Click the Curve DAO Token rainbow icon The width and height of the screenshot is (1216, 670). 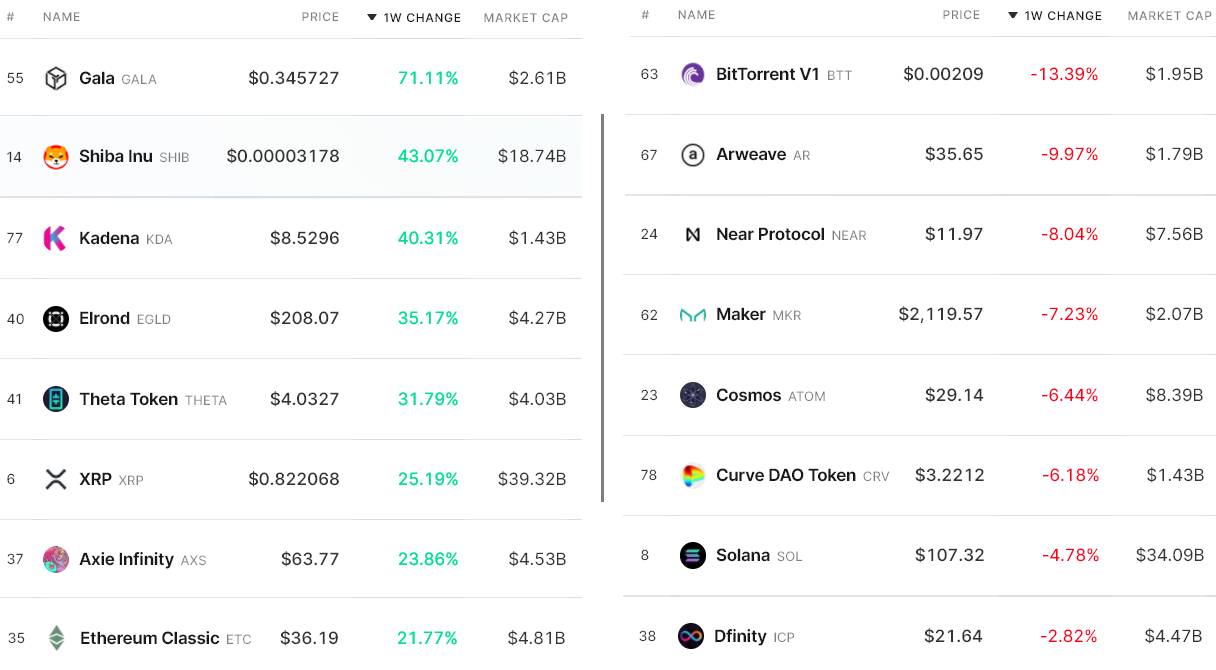pos(692,475)
